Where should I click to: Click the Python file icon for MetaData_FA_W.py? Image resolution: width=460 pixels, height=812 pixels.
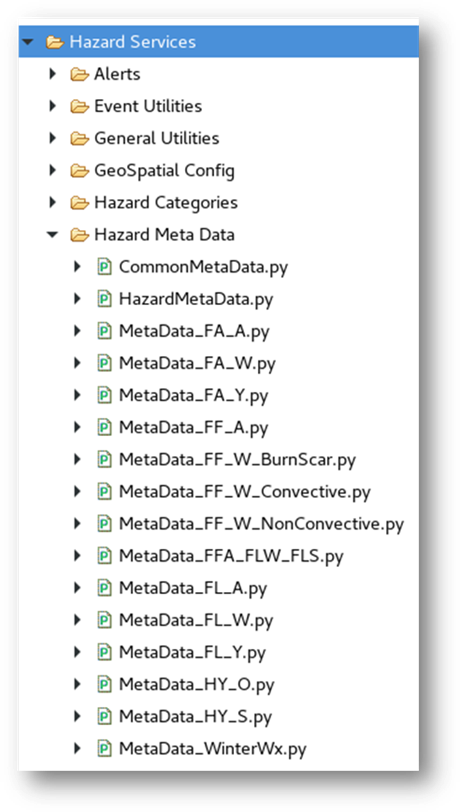coord(105,364)
